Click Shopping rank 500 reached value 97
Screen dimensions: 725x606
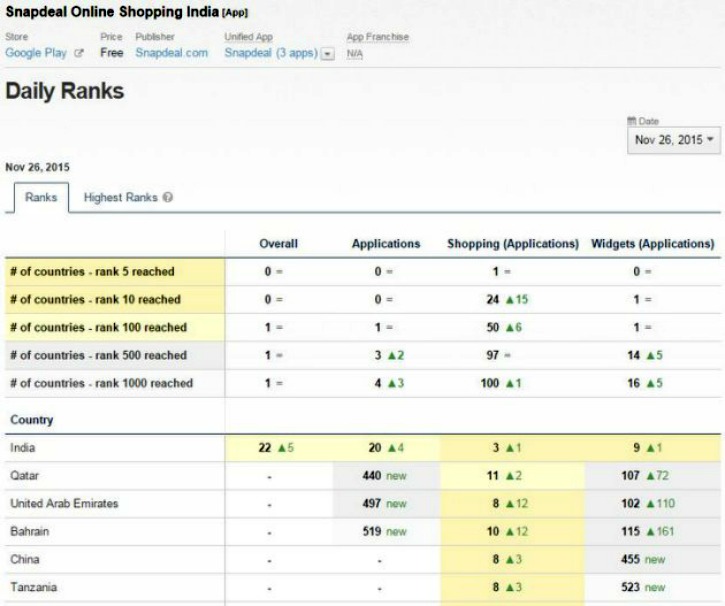(x=492, y=355)
